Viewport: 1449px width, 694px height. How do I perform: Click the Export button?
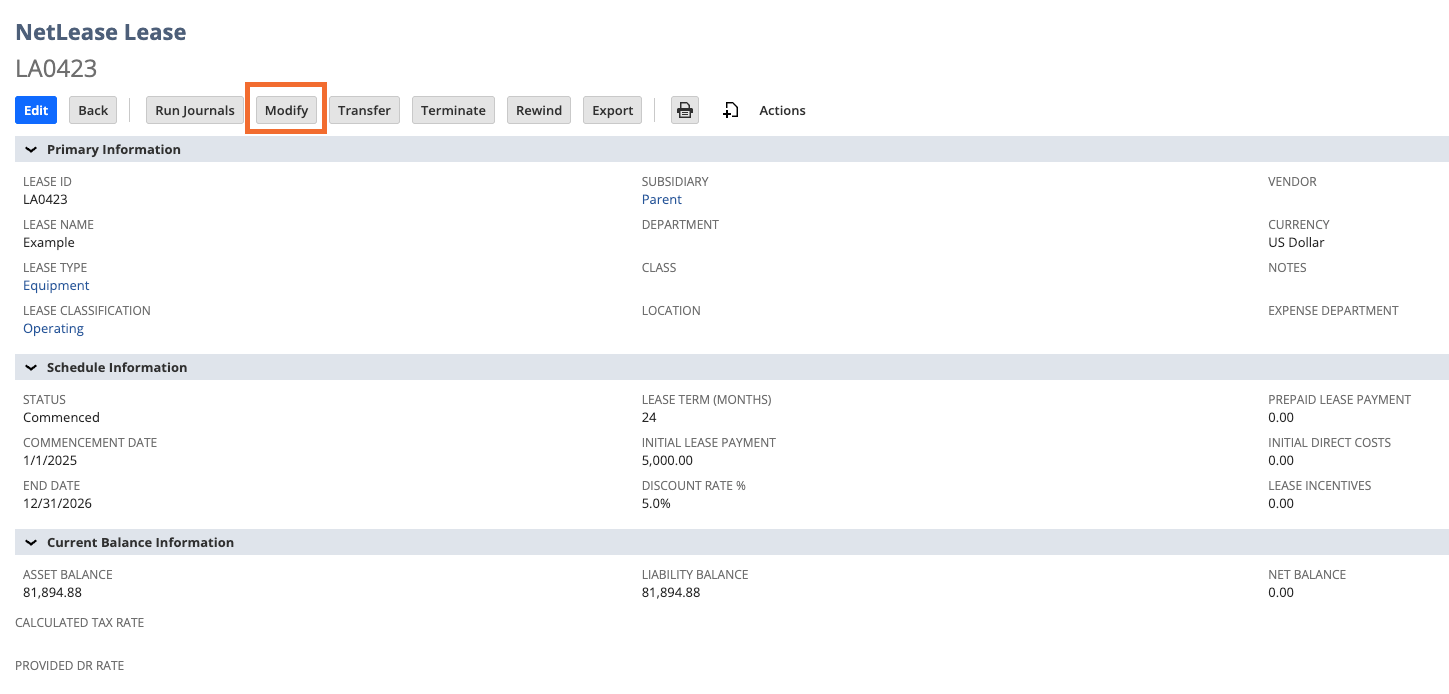coord(612,110)
